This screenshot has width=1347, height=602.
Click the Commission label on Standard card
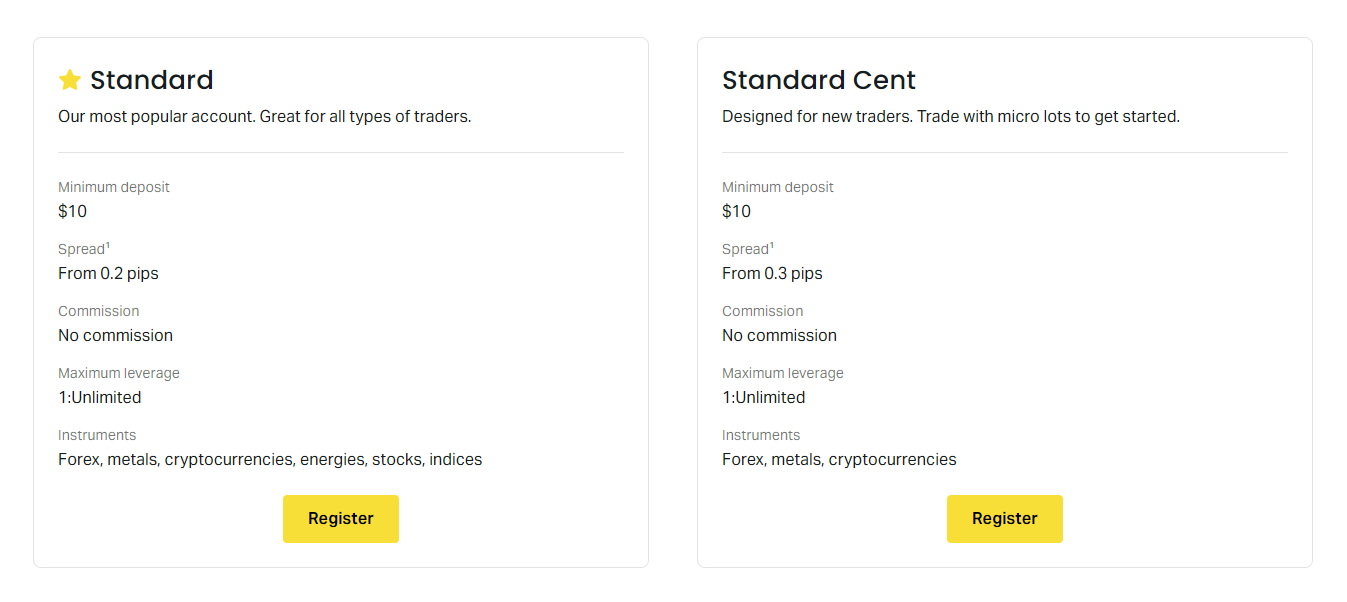98,311
